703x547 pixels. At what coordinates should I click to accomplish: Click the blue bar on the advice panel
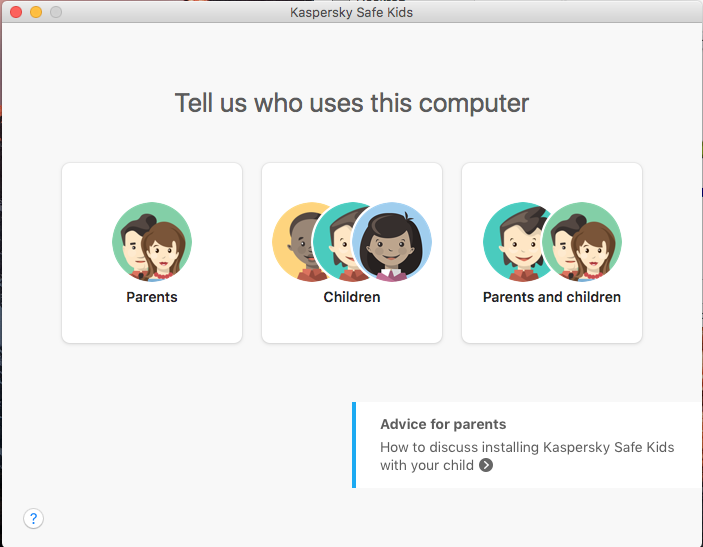click(354, 445)
